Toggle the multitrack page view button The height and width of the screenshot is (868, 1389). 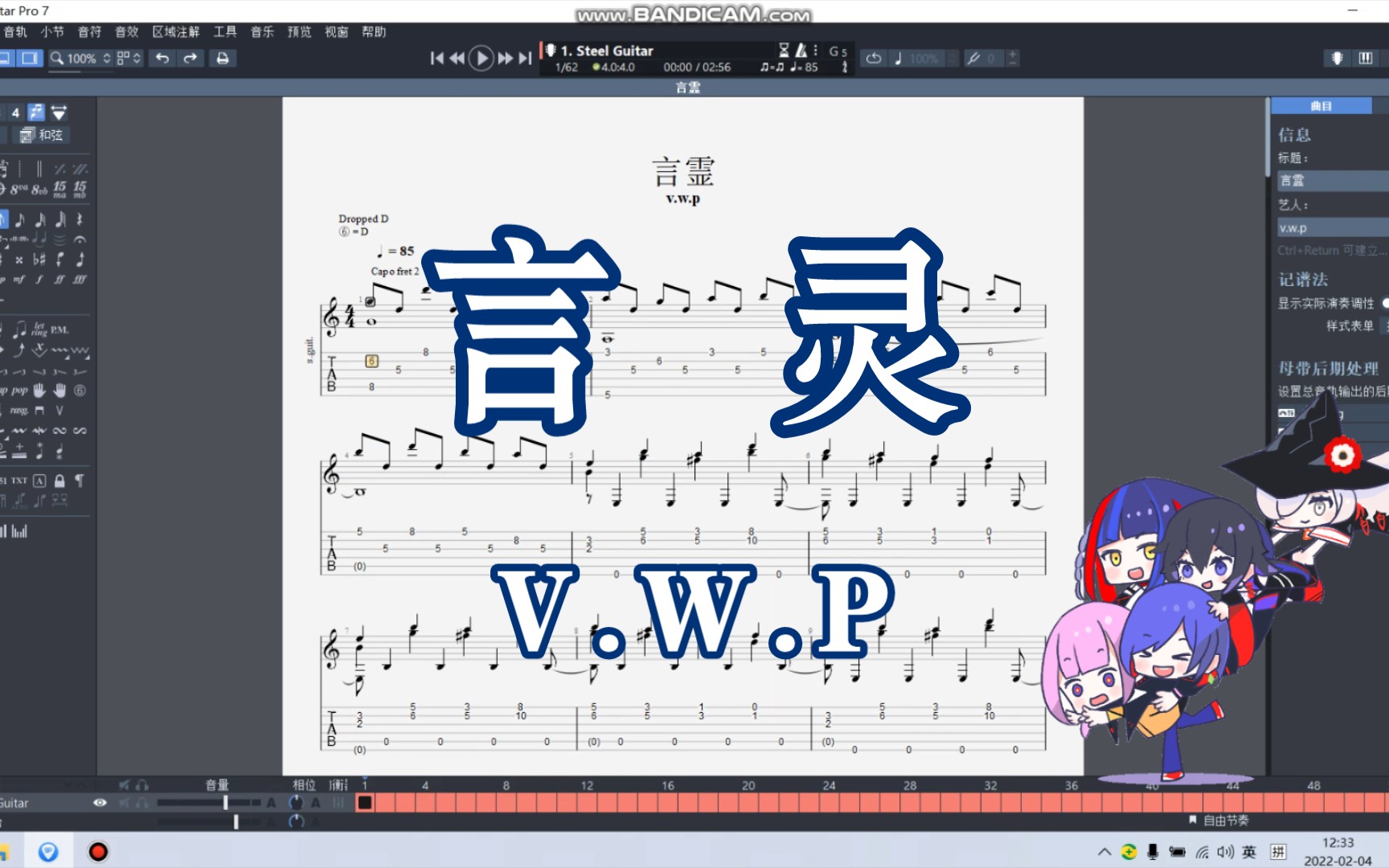[30, 58]
